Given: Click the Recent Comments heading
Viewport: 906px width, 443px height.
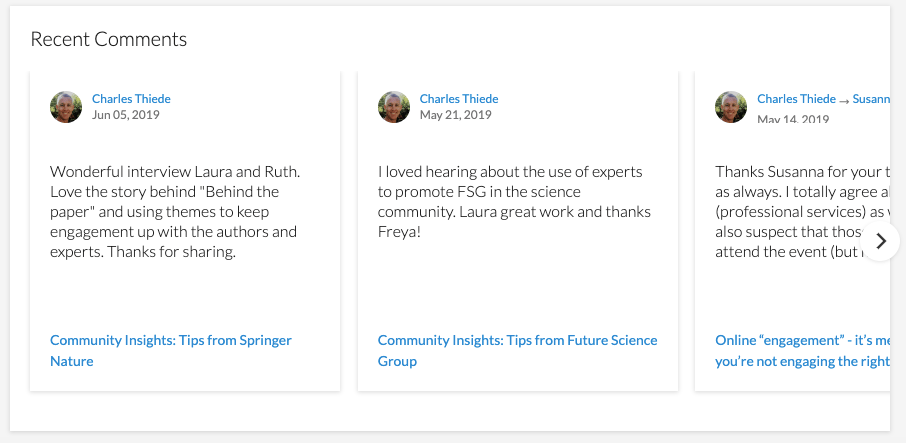Looking at the screenshot, I should pos(109,40).
